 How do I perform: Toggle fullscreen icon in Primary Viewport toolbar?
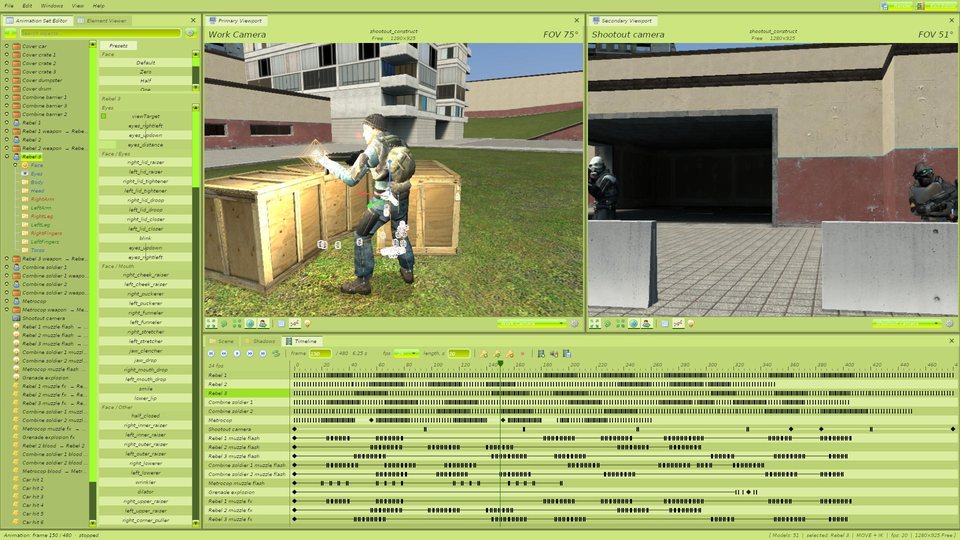[211, 323]
